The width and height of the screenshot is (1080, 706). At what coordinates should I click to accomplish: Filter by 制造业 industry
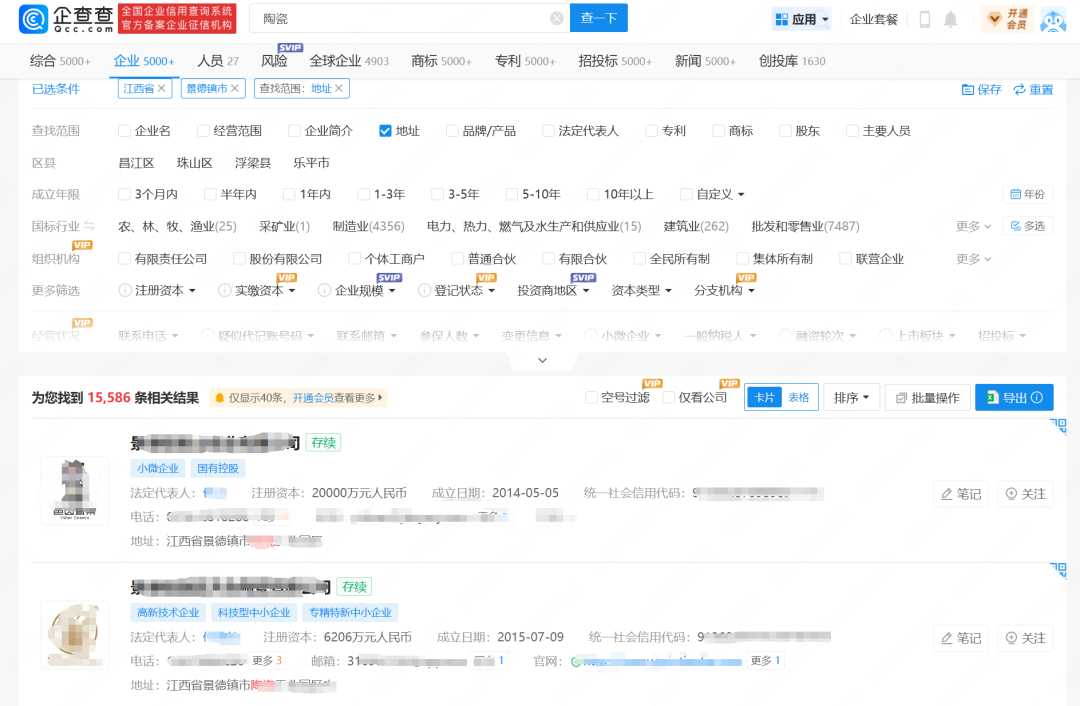click(x=368, y=226)
